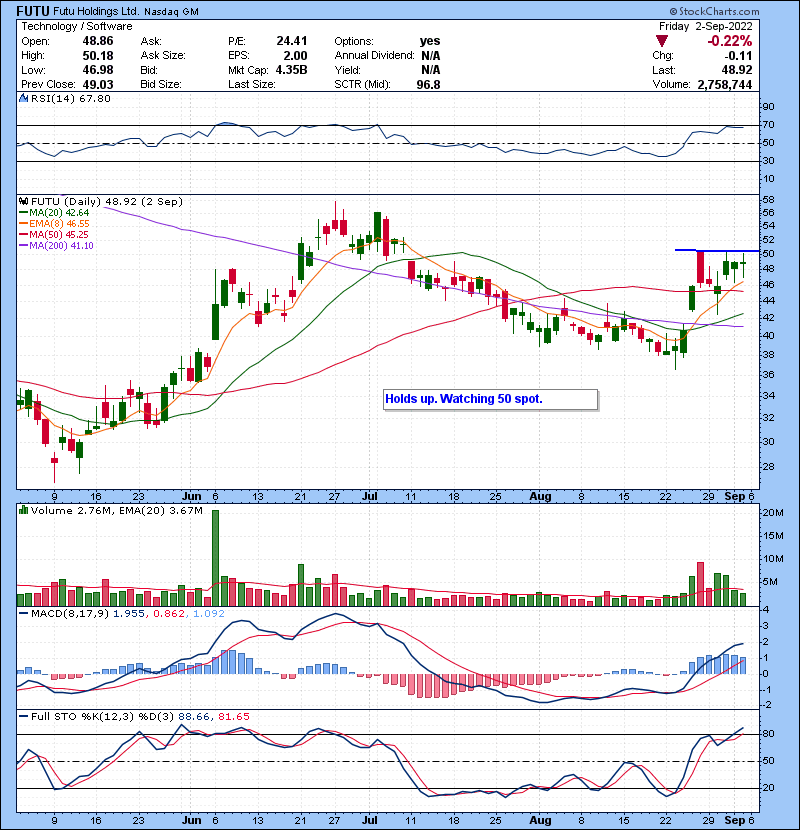Click the date Friday 2-Sep-2022

pos(705,26)
